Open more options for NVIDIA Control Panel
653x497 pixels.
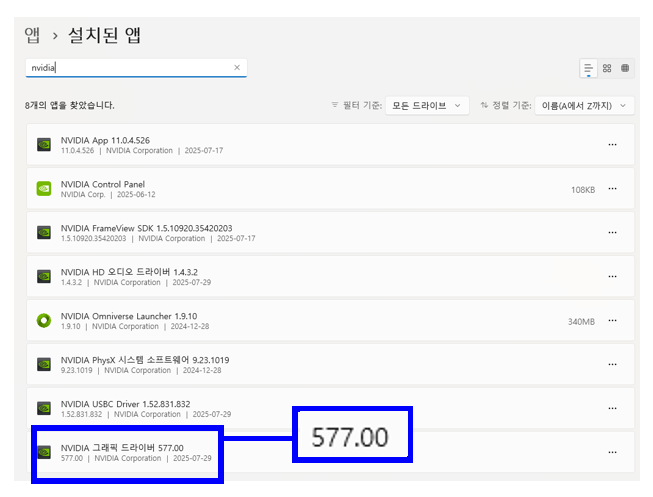coord(612,188)
